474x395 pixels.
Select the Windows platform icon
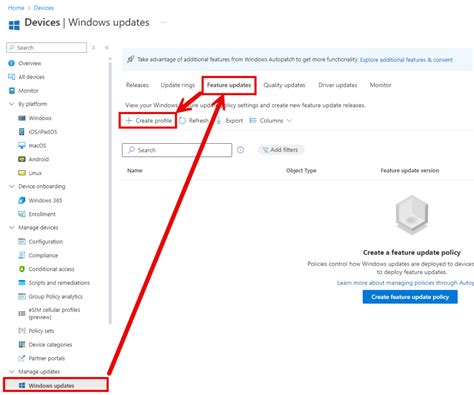[22, 118]
